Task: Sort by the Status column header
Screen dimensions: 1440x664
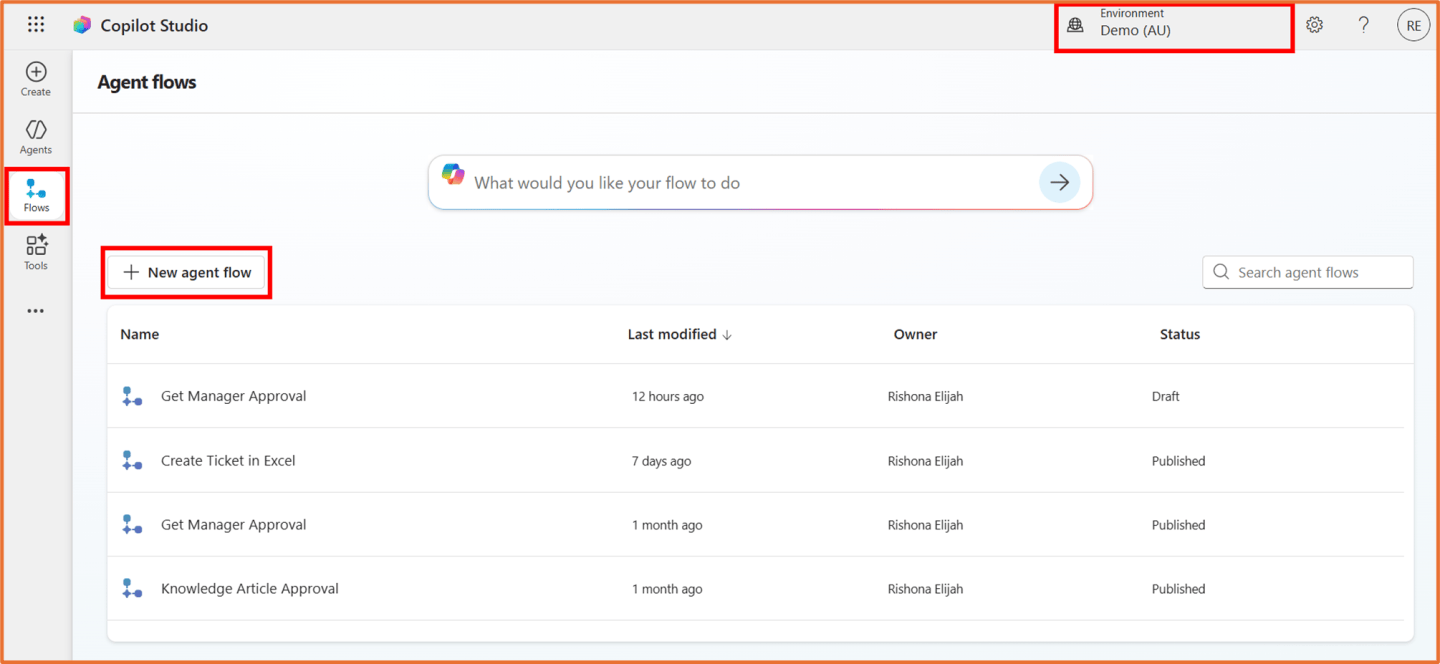Action: tap(1180, 334)
